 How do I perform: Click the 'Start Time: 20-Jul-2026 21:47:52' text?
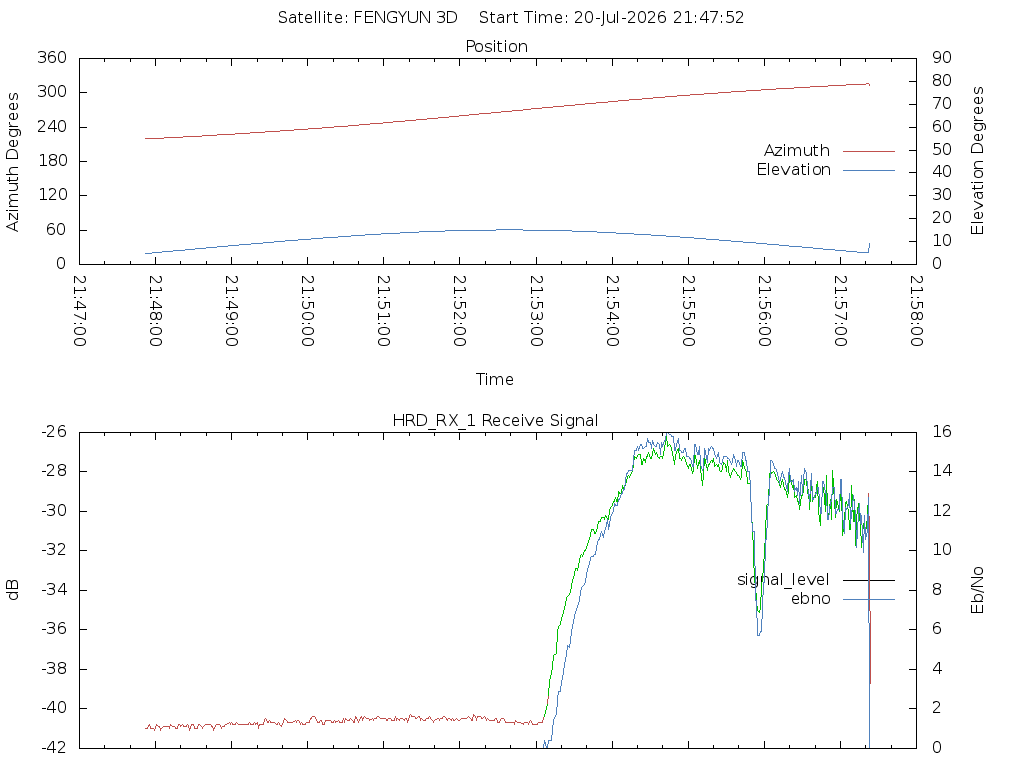click(x=611, y=18)
